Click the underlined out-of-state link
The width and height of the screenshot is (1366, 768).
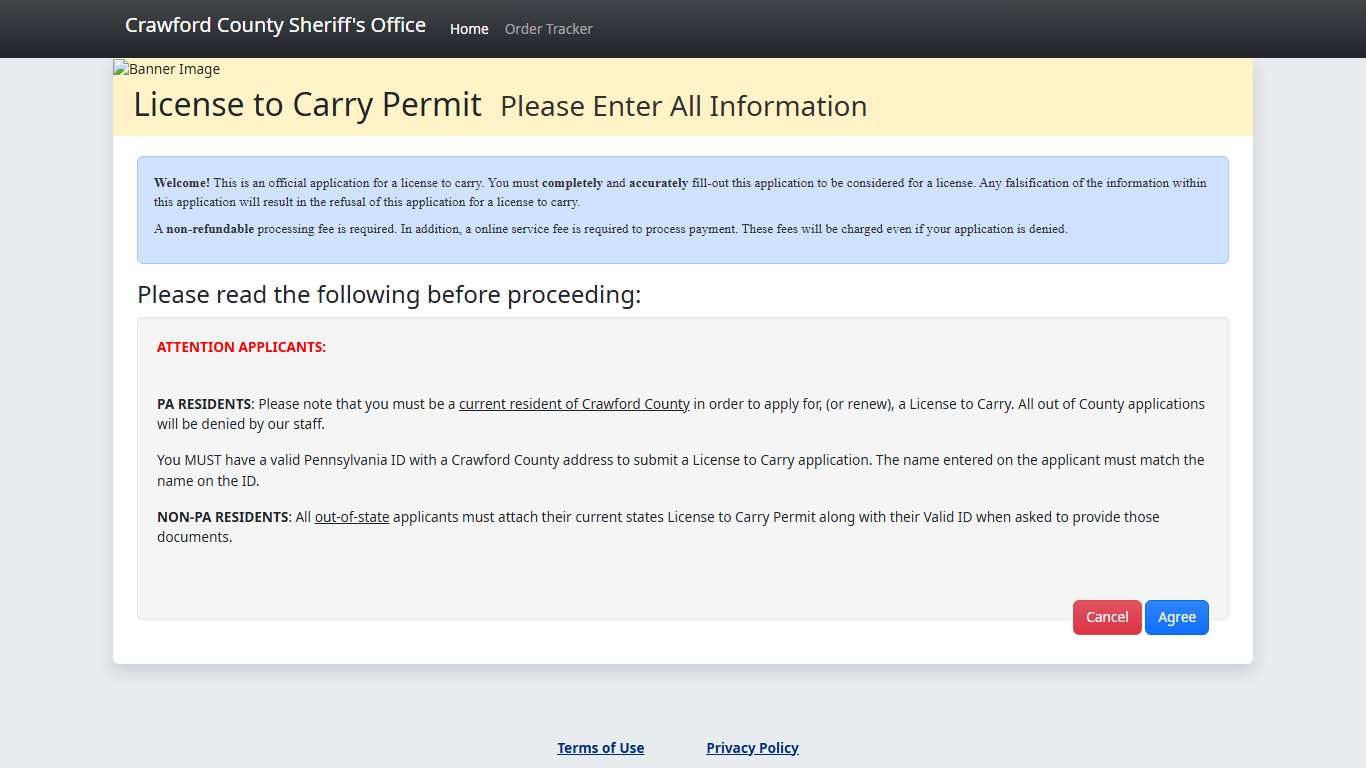(x=351, y=517)
